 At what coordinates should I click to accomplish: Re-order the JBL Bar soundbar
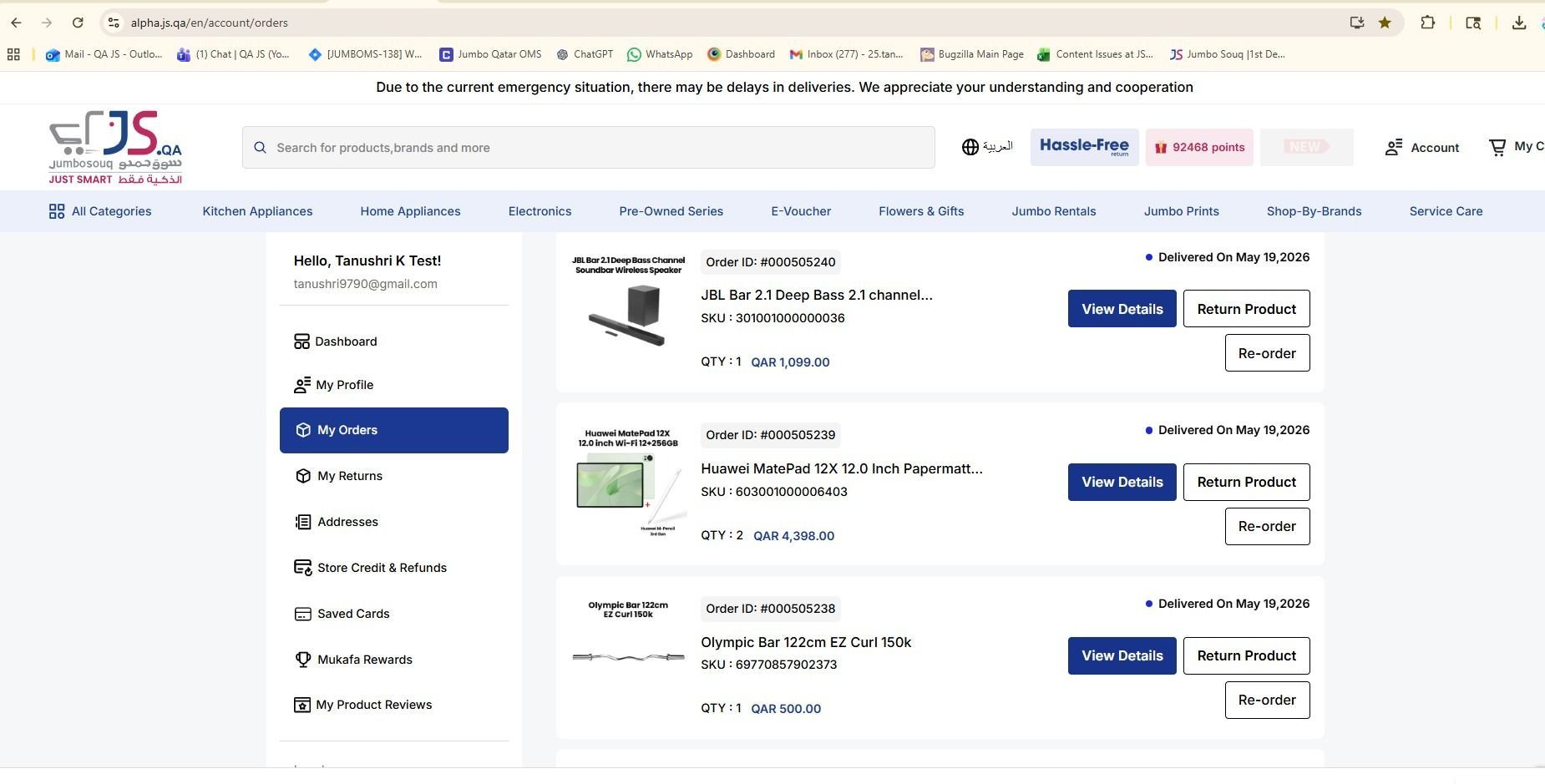click(x=1267, y=353)
